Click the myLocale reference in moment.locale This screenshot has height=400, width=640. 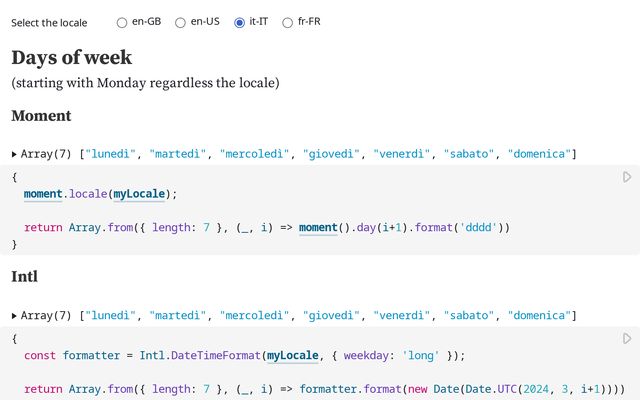point(139,194)
